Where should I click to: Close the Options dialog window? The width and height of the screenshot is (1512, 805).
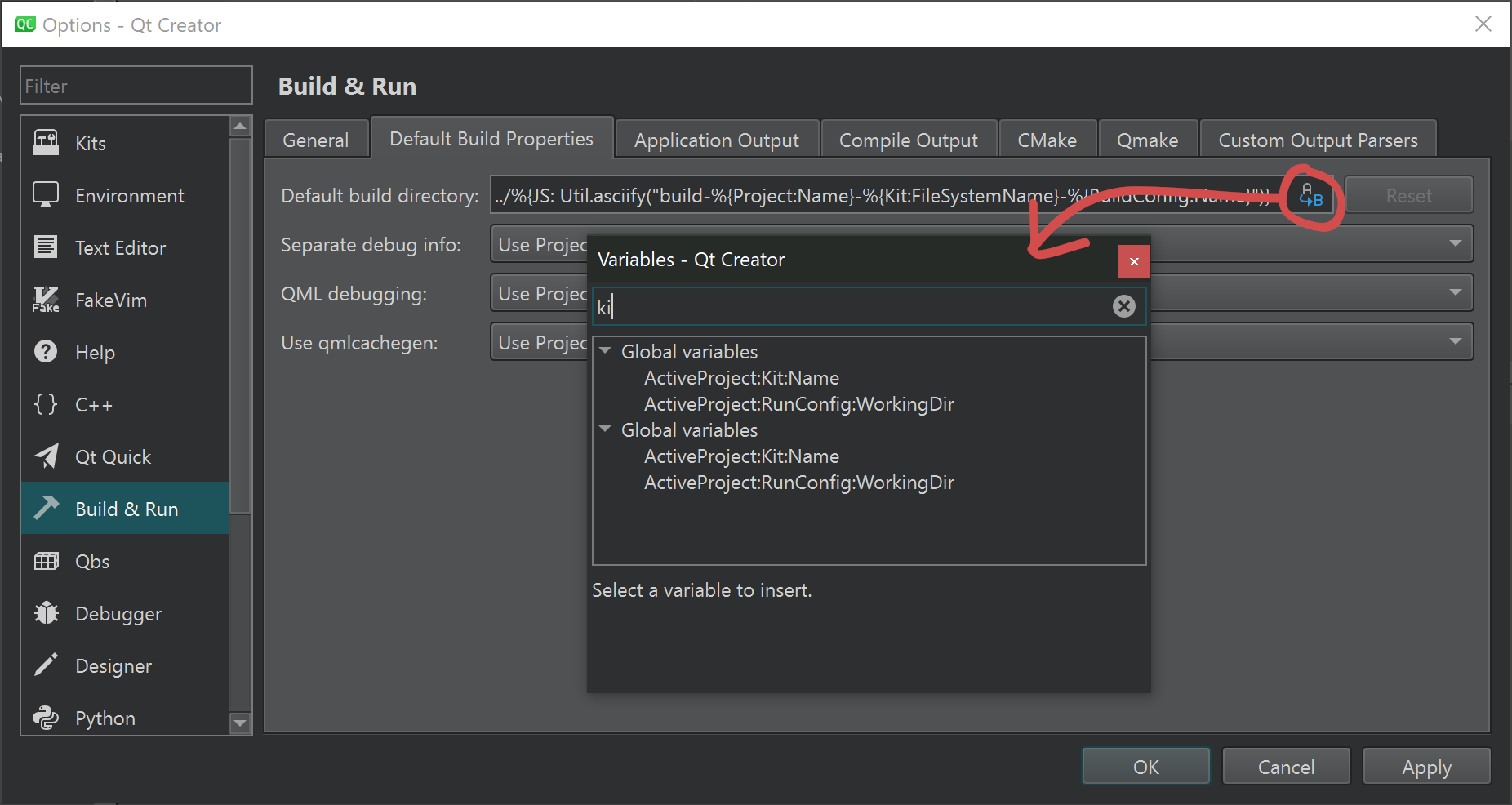click(x=1483, y=24)
